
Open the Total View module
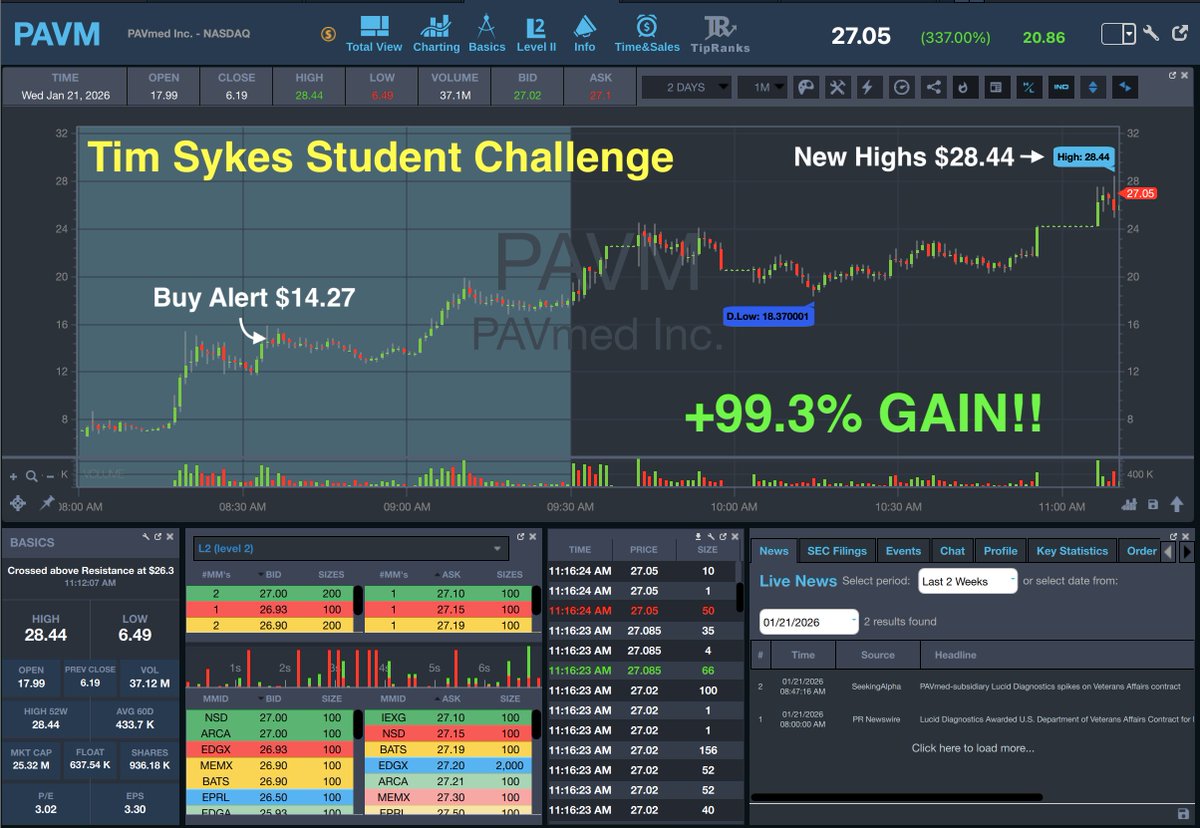point(374,34)
